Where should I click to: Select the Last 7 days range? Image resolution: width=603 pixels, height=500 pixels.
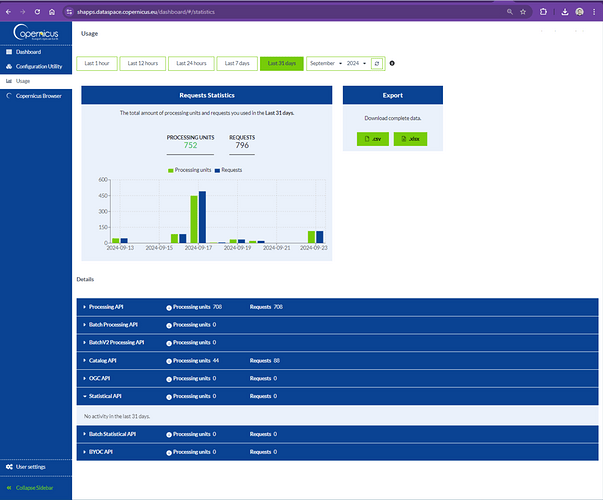236,63
